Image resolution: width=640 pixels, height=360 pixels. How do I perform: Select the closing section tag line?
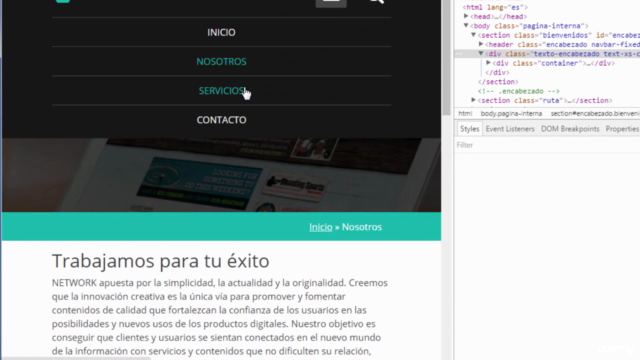(498, 82)
